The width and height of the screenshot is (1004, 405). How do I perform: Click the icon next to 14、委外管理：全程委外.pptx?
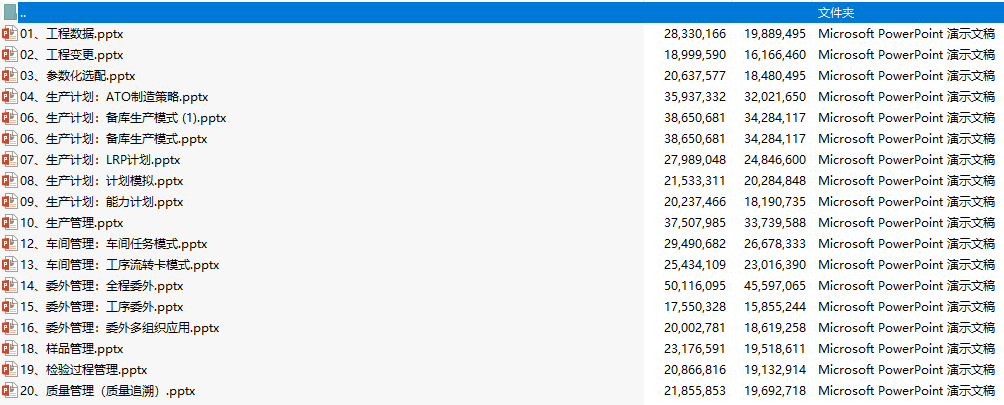click(x=10, y=285)
